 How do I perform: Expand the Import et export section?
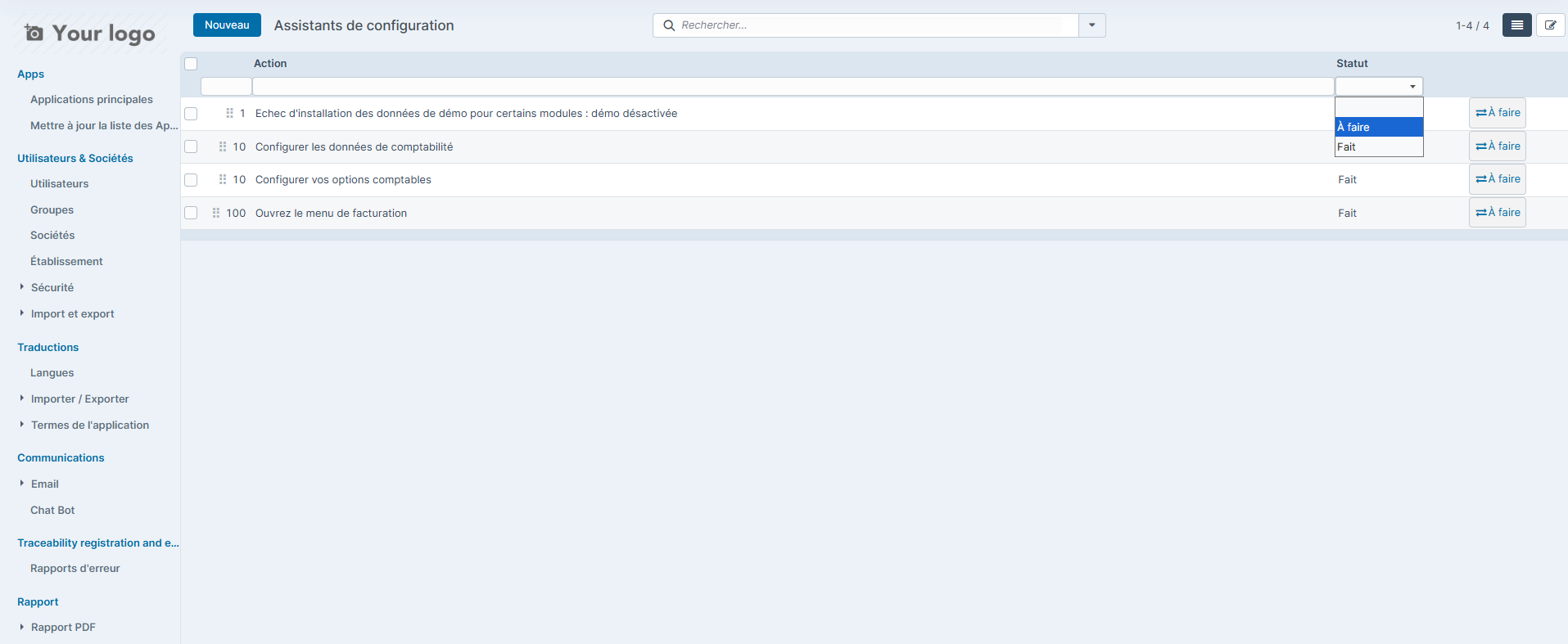(72, 313)
